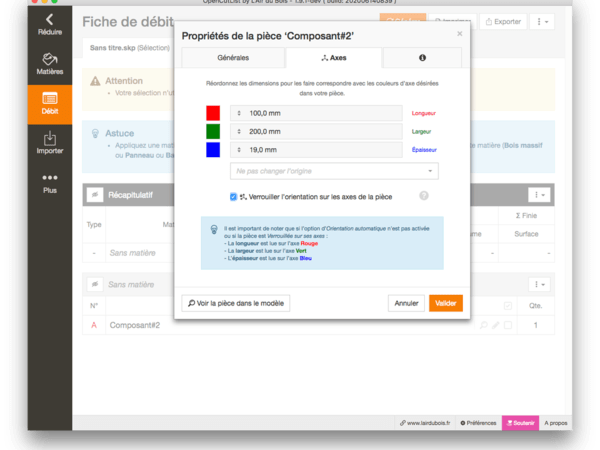Toggle the select-all checkbox in table header
This screenshot has height=450, width=600.
508,305
